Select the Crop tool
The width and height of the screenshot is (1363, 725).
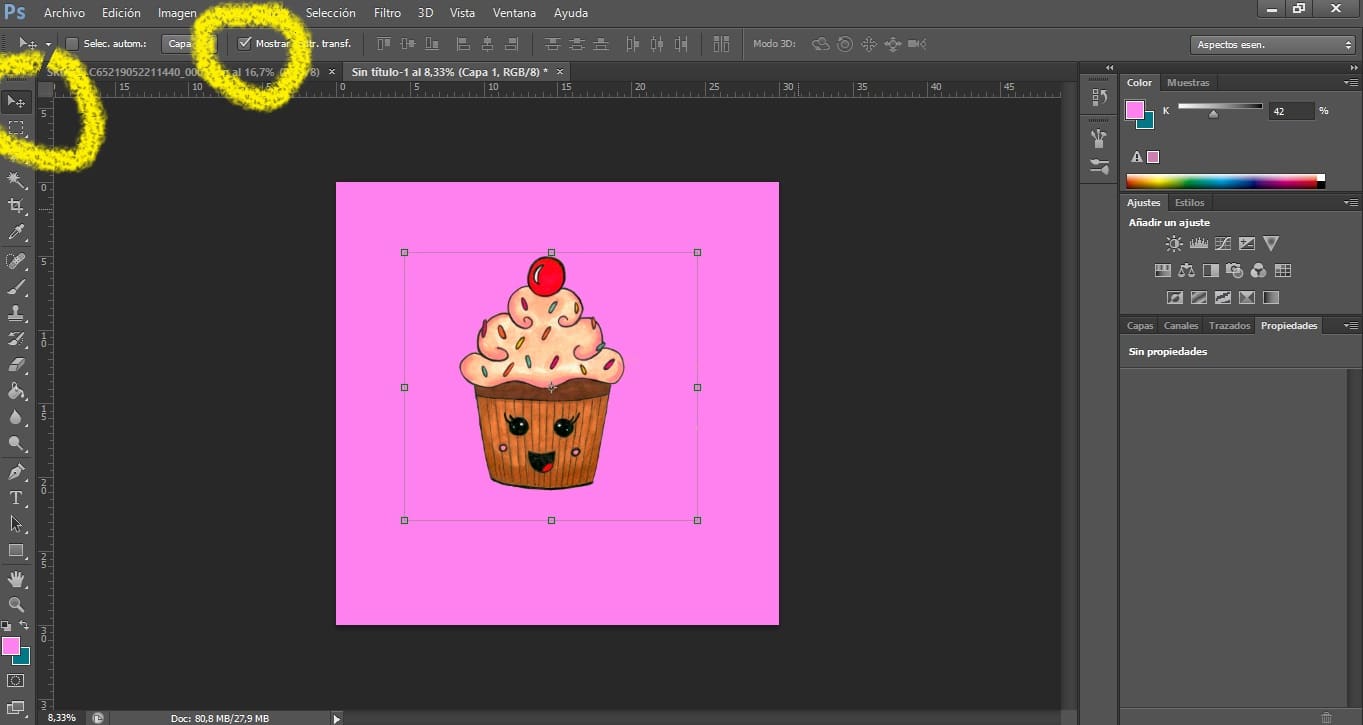(x=16, y=206)
